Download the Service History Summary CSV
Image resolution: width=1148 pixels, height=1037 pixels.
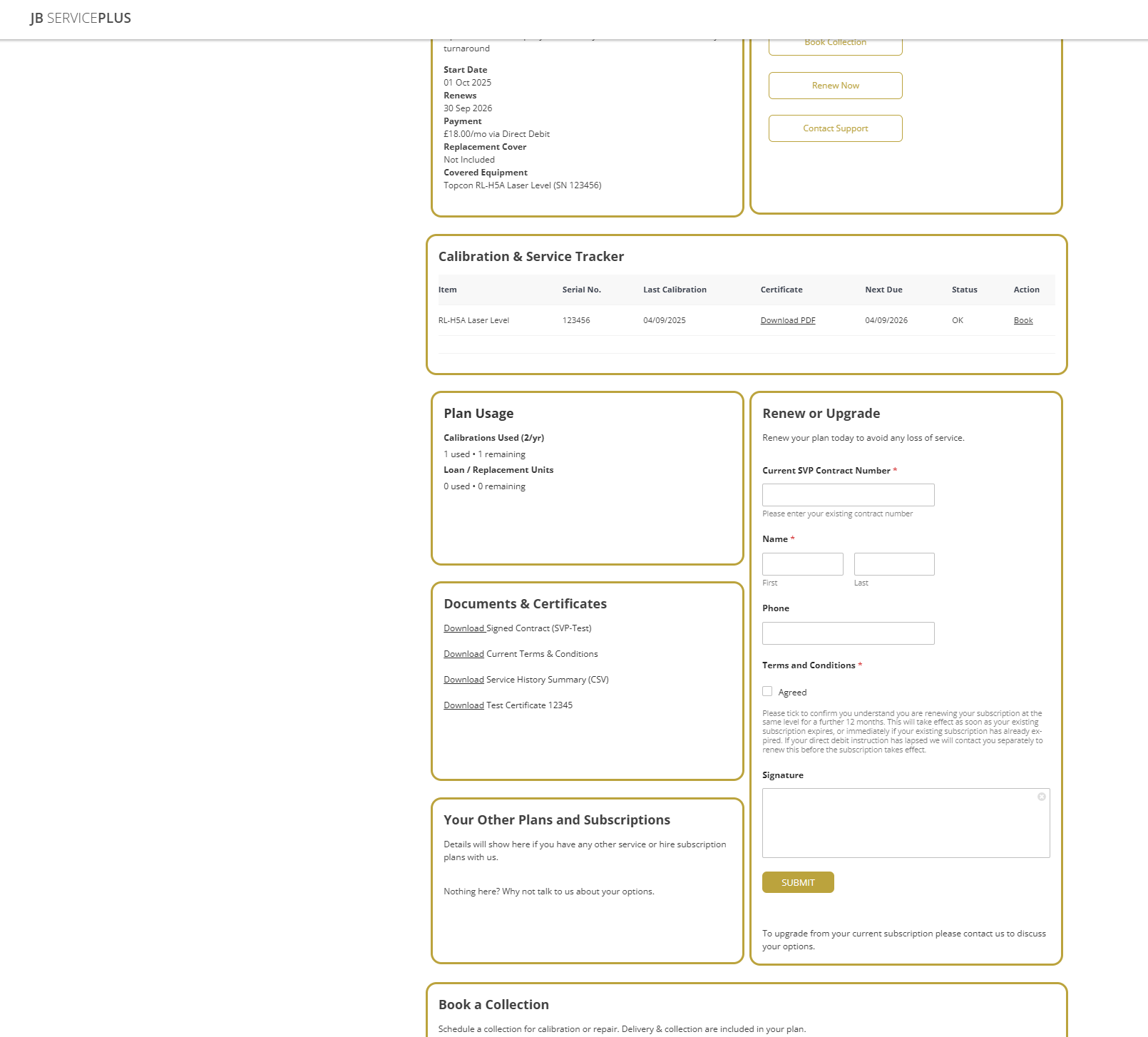[463, 679]
